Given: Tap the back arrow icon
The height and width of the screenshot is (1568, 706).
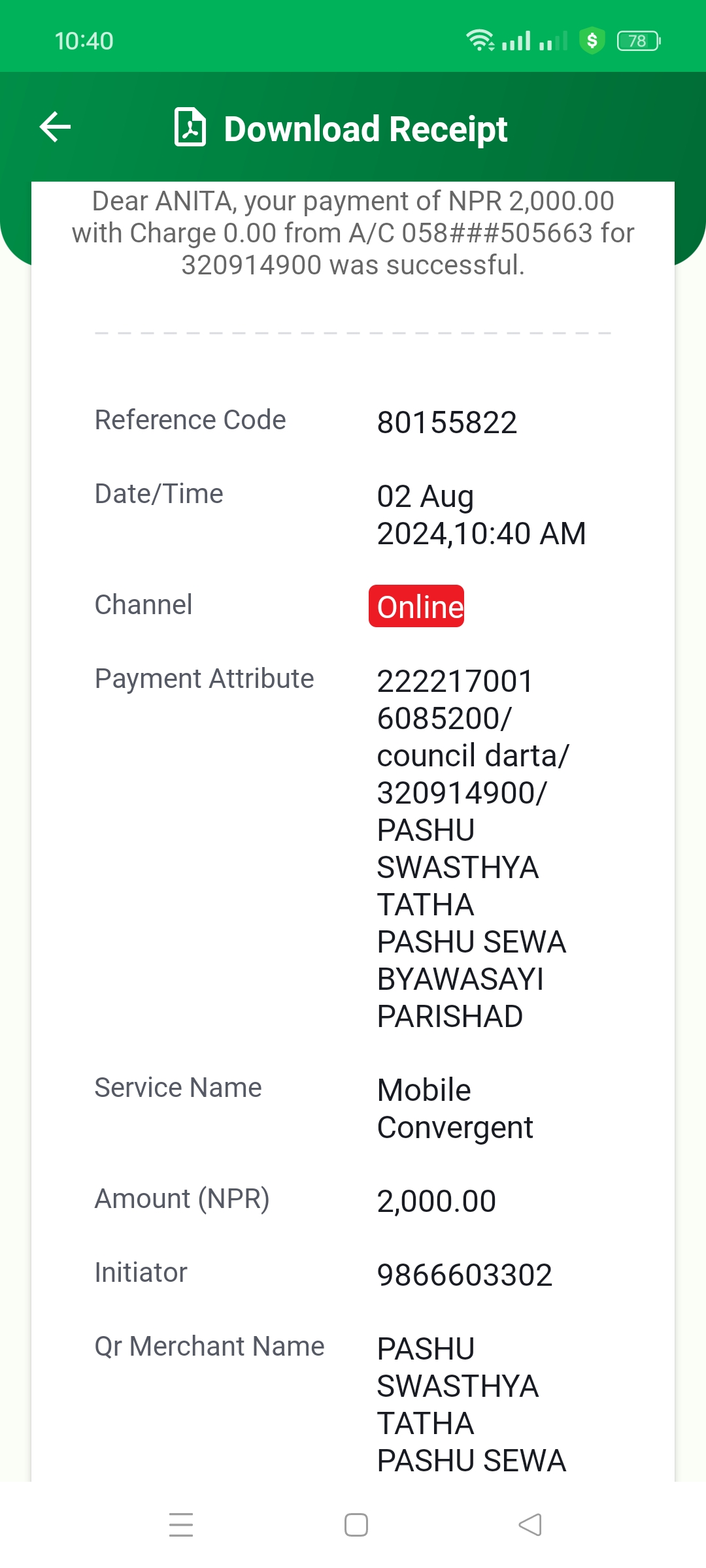Looking at the screenshot, I should 55,127.
